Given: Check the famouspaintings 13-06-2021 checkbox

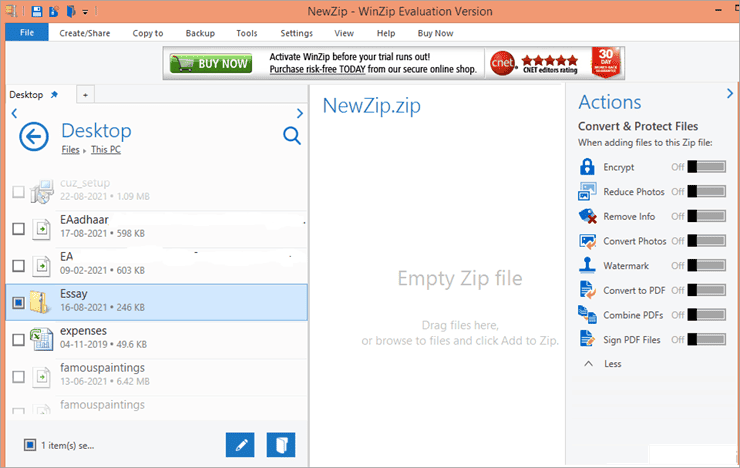Looking at the screenshot, I should tap(18, 376).
